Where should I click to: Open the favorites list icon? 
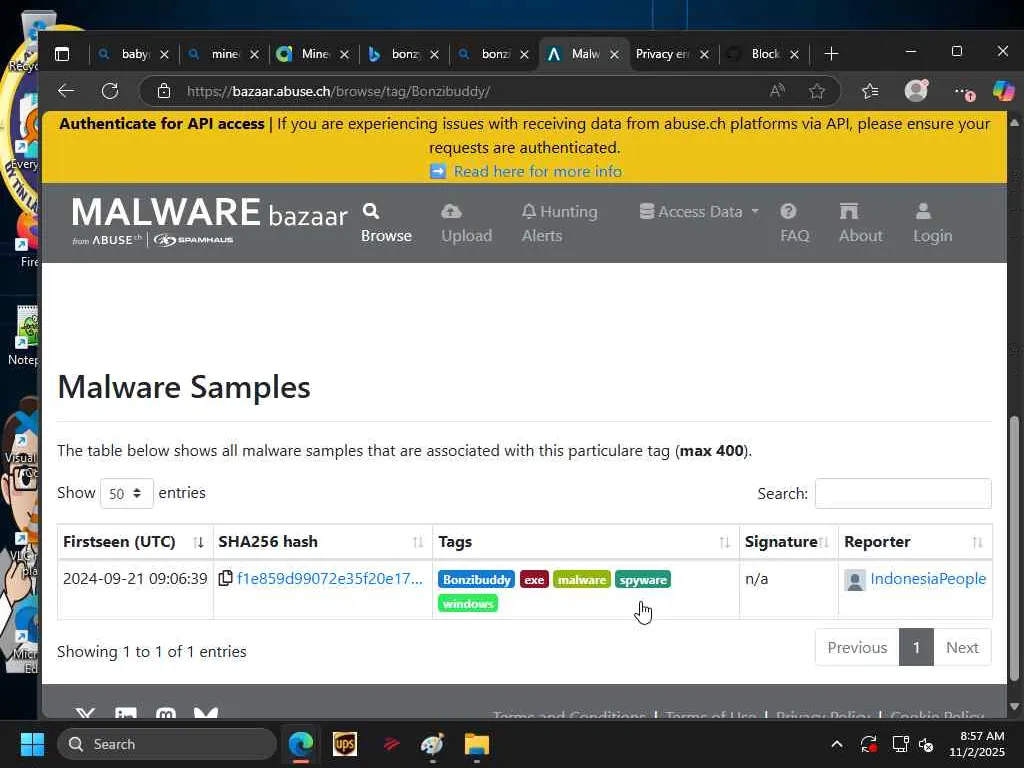pos(870,91)
